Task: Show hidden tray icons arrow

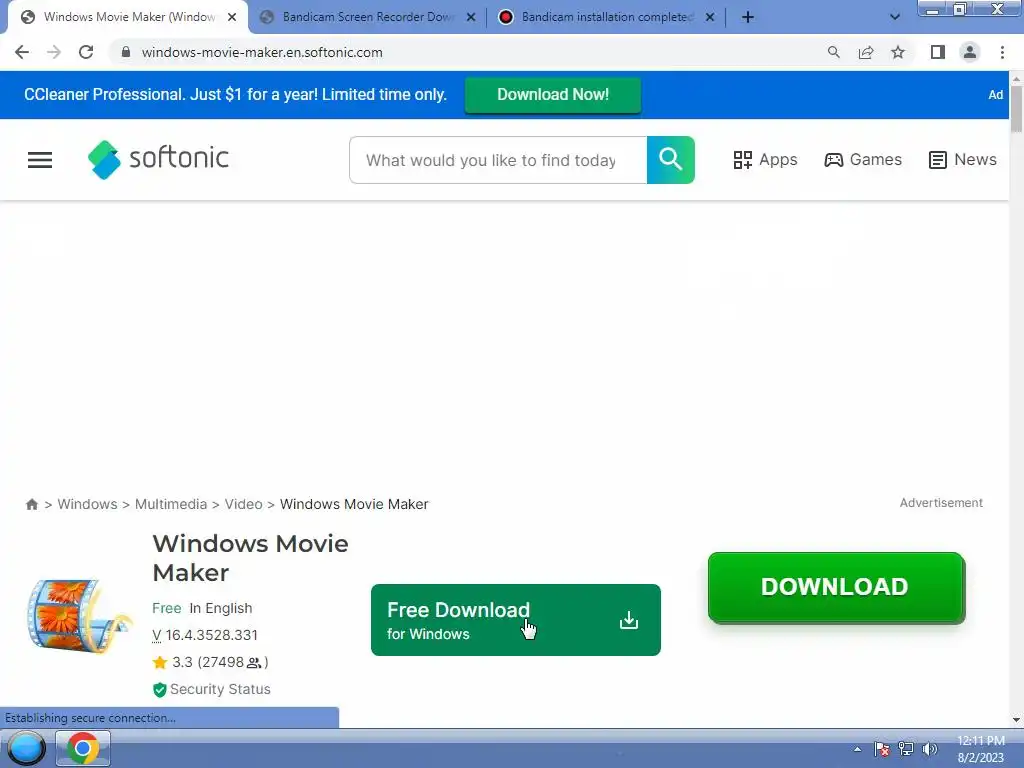Action: 857,749
